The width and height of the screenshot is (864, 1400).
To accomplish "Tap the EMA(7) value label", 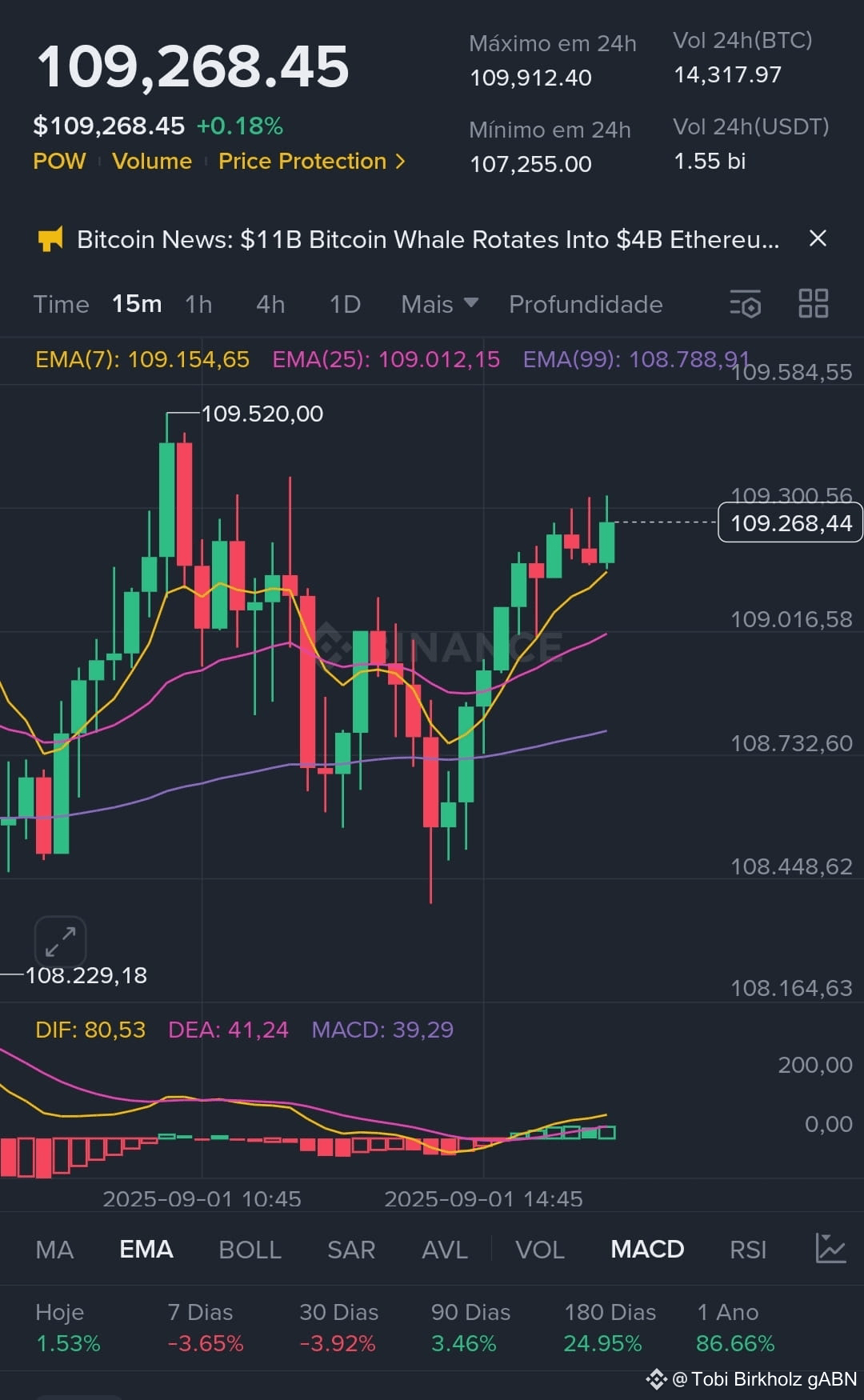I will tap(142, 359).
